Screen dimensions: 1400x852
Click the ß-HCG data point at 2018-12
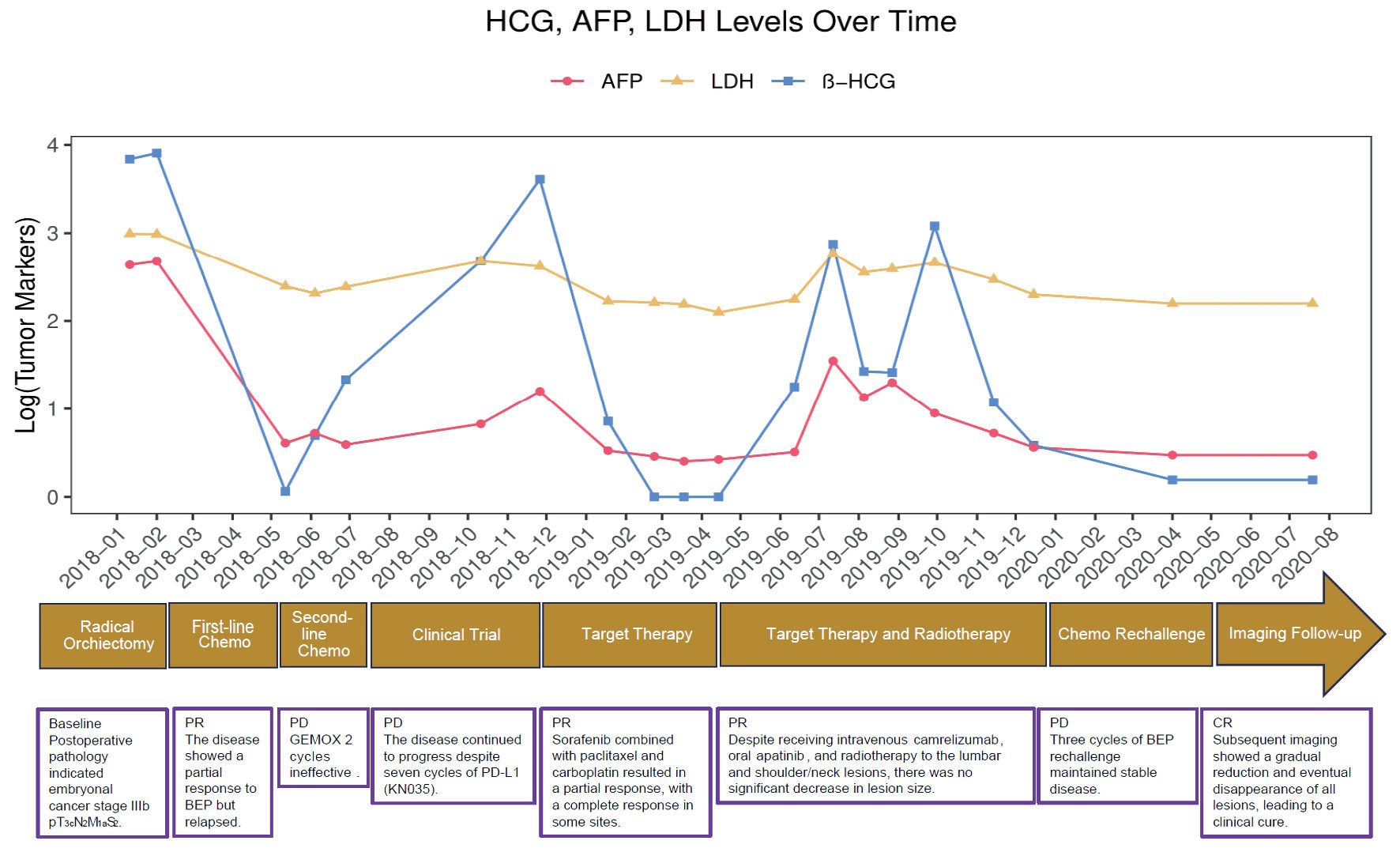[x=540, y=179]
